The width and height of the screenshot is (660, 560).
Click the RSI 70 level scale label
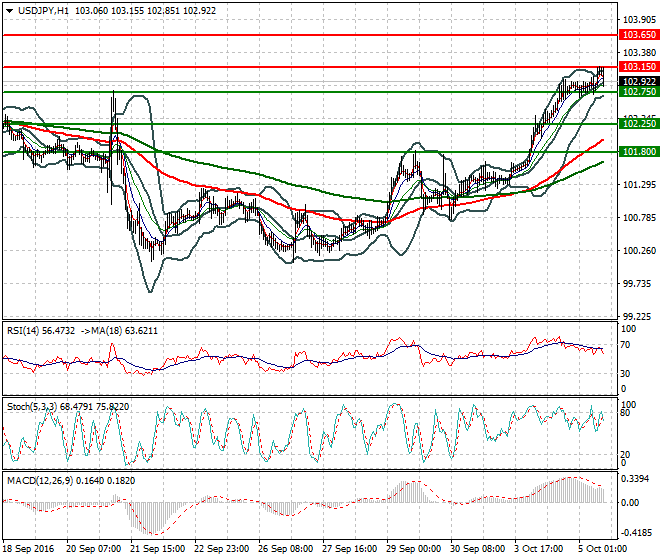tap(625, 345)
